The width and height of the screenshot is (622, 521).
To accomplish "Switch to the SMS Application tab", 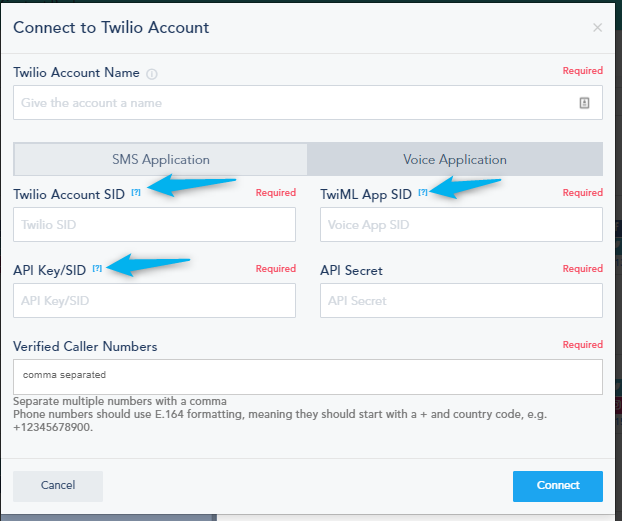I will (161, 160).
